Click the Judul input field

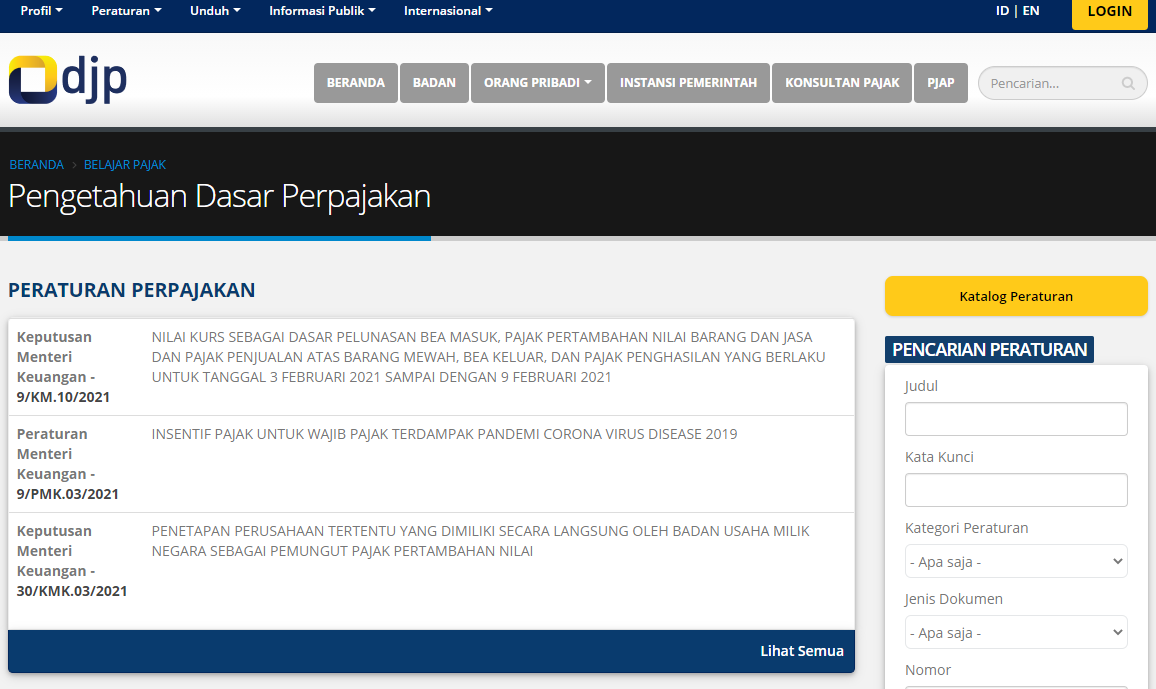tap(1016, 419)
